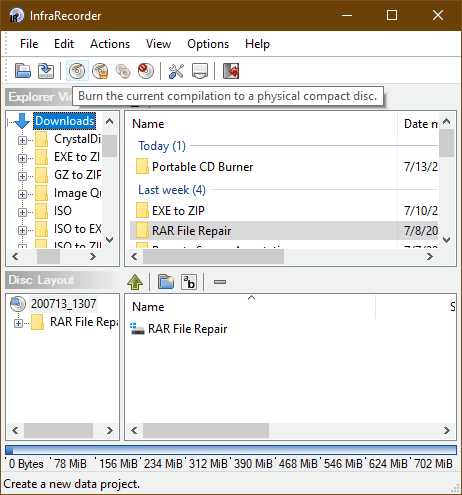
Task: Select project 200713_1307 in disc layout
Action: click(x=63, y=304)
